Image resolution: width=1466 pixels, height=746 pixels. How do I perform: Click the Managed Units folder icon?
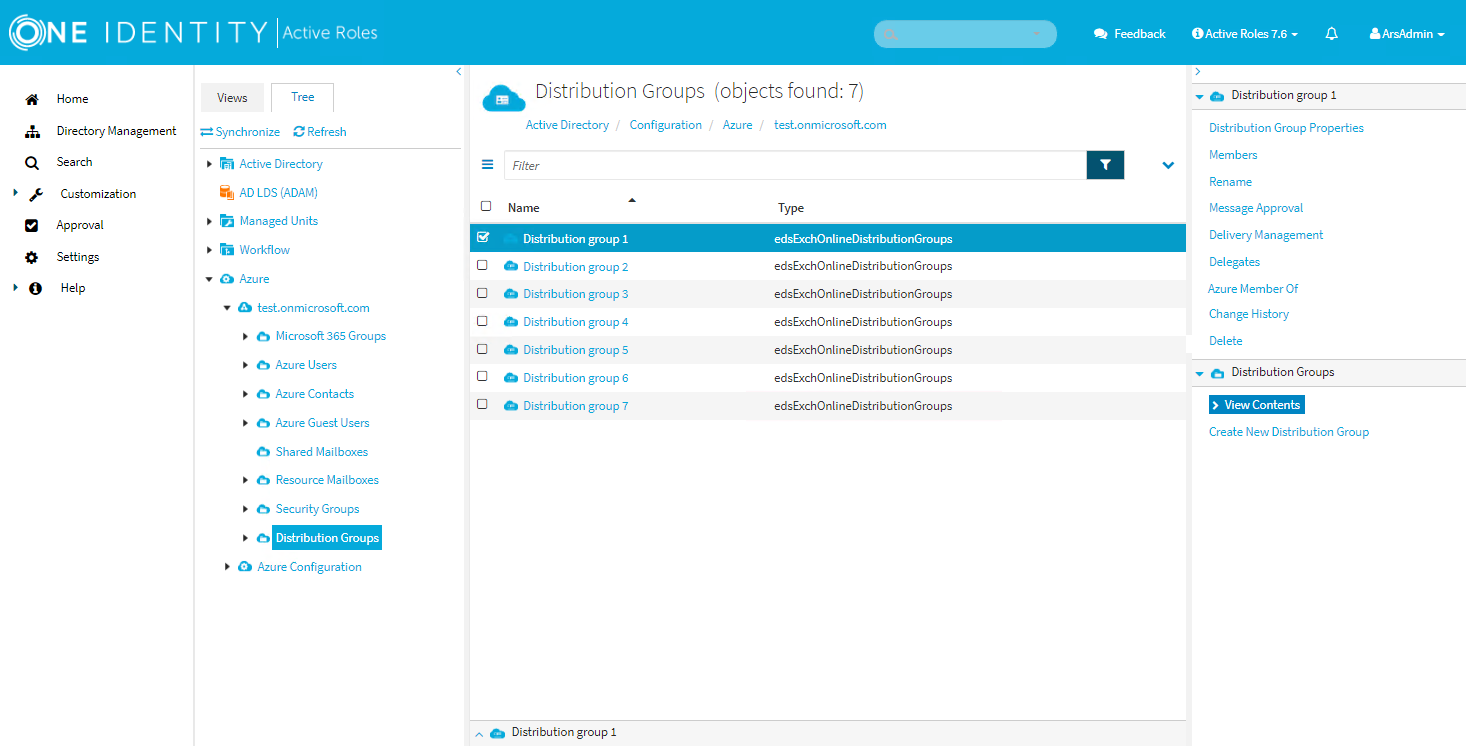pyautogui.click(x=227, y=221)
